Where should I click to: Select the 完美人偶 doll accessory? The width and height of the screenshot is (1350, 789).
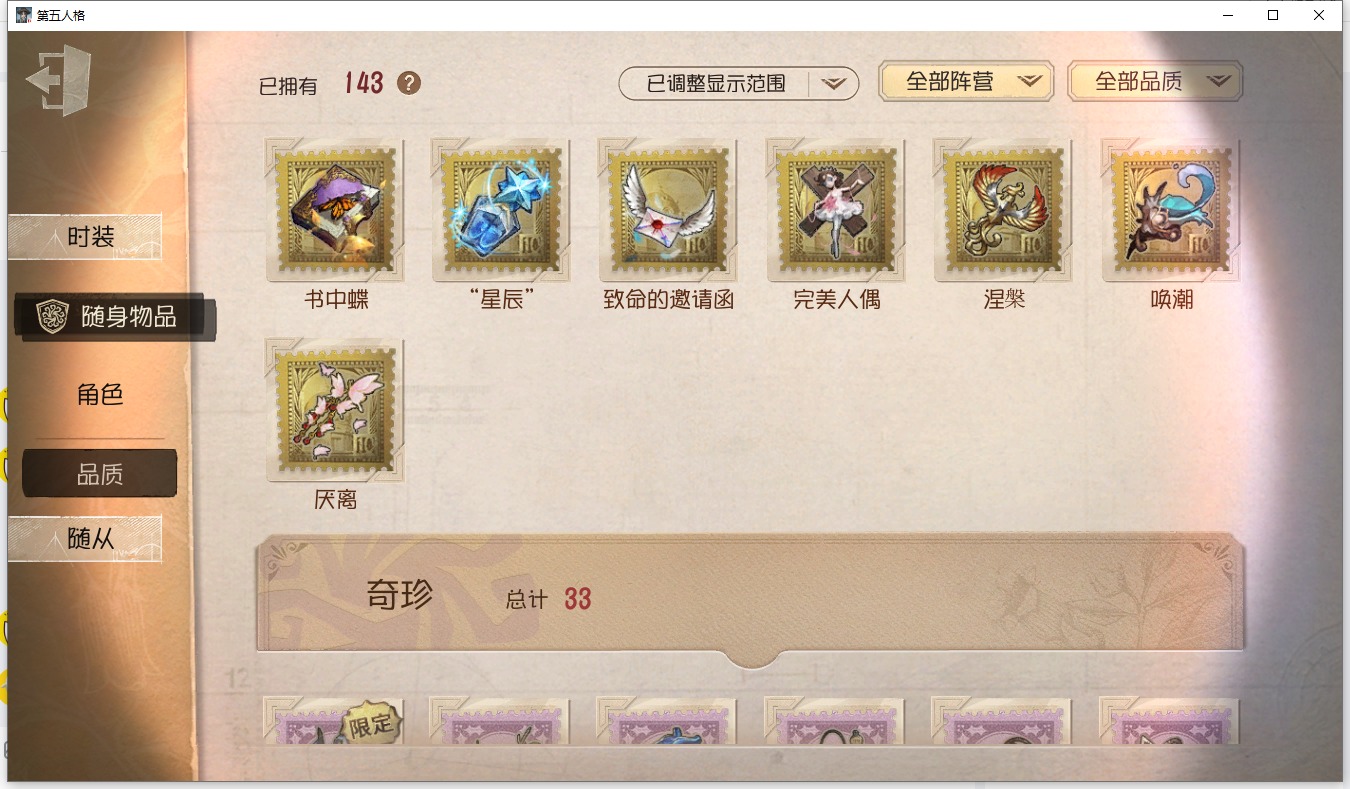(x=836, y=209)
